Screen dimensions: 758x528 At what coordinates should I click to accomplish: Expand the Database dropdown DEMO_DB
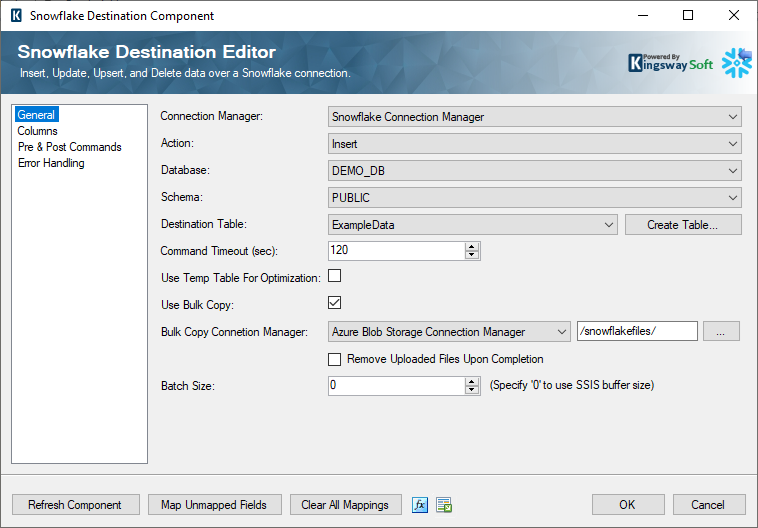(x=535, y=171)
